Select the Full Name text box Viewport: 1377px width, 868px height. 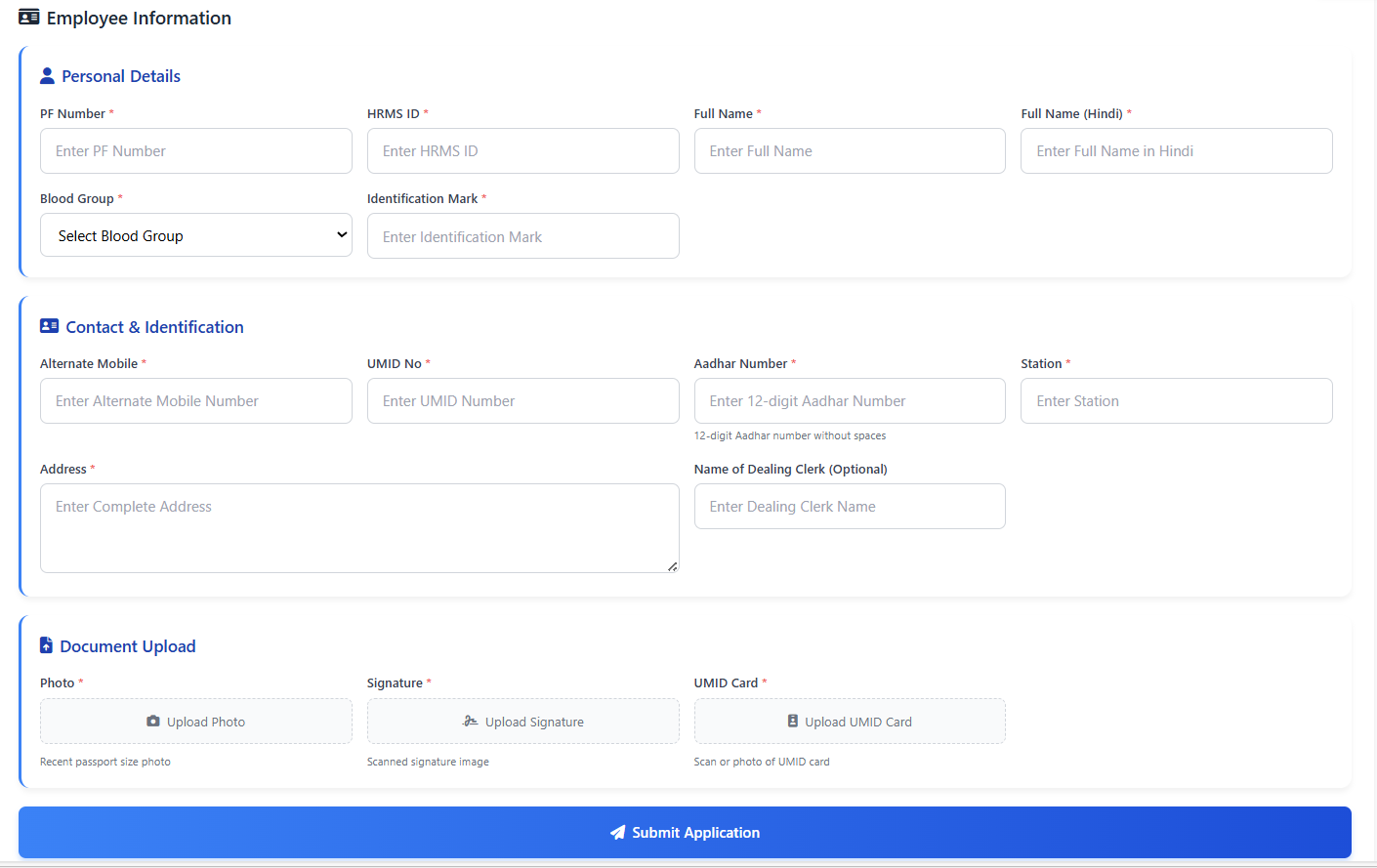(x=850, y=151)
